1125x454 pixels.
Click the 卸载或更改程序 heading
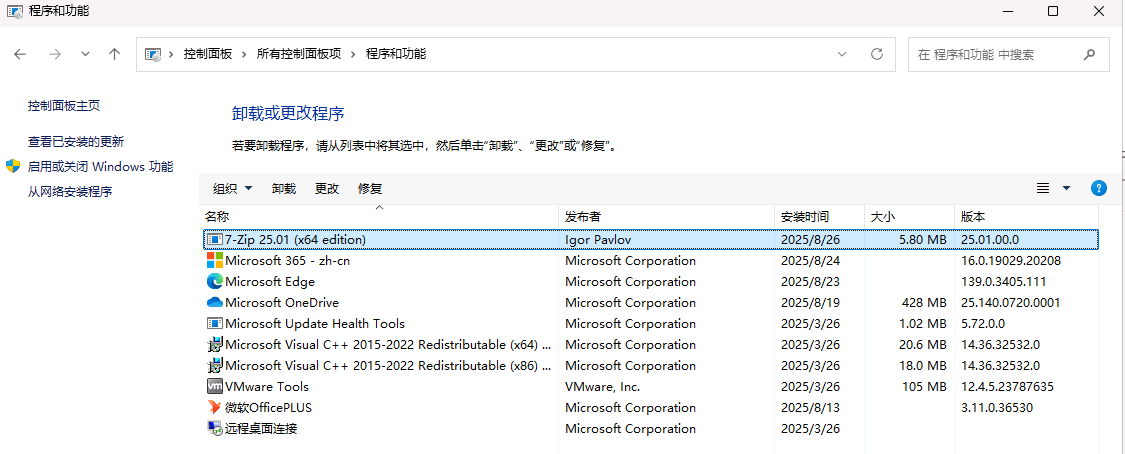pos(288,113)
